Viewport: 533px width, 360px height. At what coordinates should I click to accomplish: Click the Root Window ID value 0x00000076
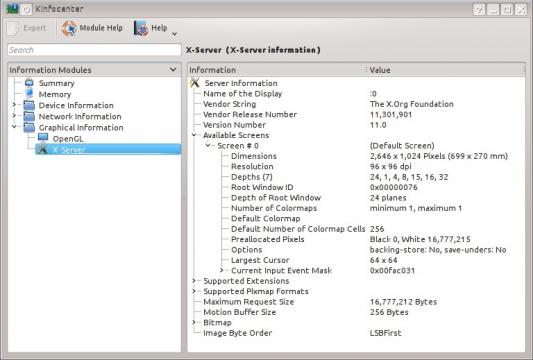[x=393, y=187]
